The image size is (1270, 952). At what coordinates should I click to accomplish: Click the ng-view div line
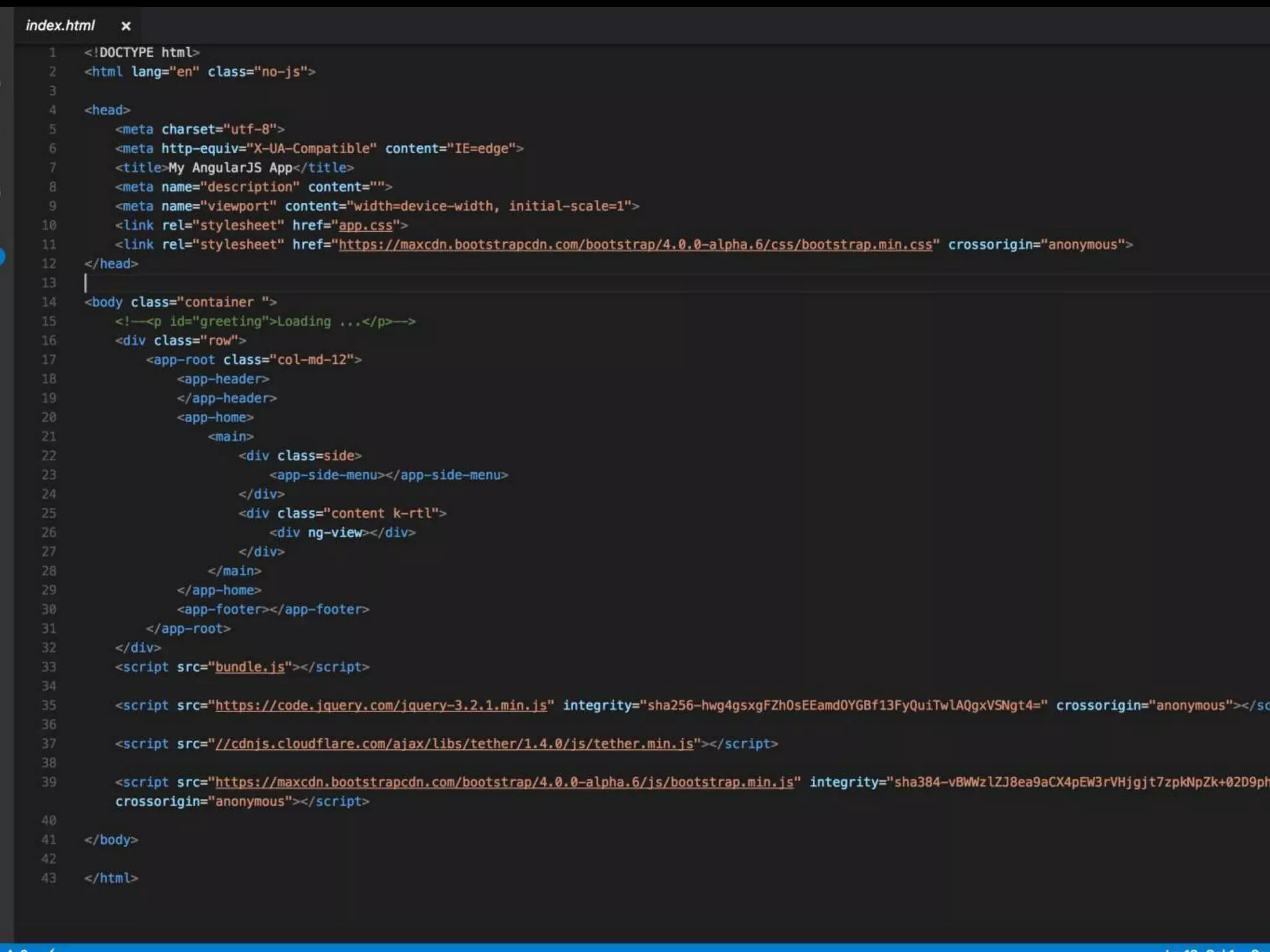342,533
